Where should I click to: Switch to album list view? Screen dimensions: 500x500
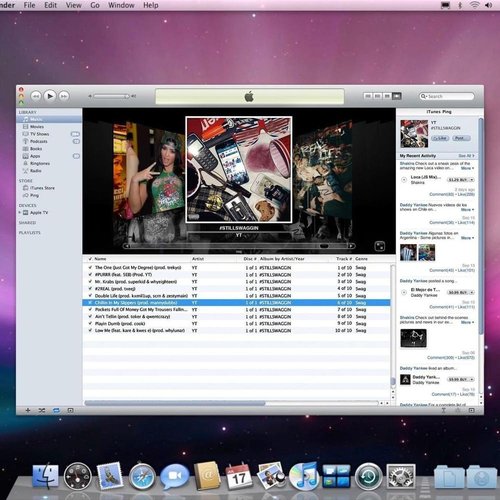tap(378, 96)
